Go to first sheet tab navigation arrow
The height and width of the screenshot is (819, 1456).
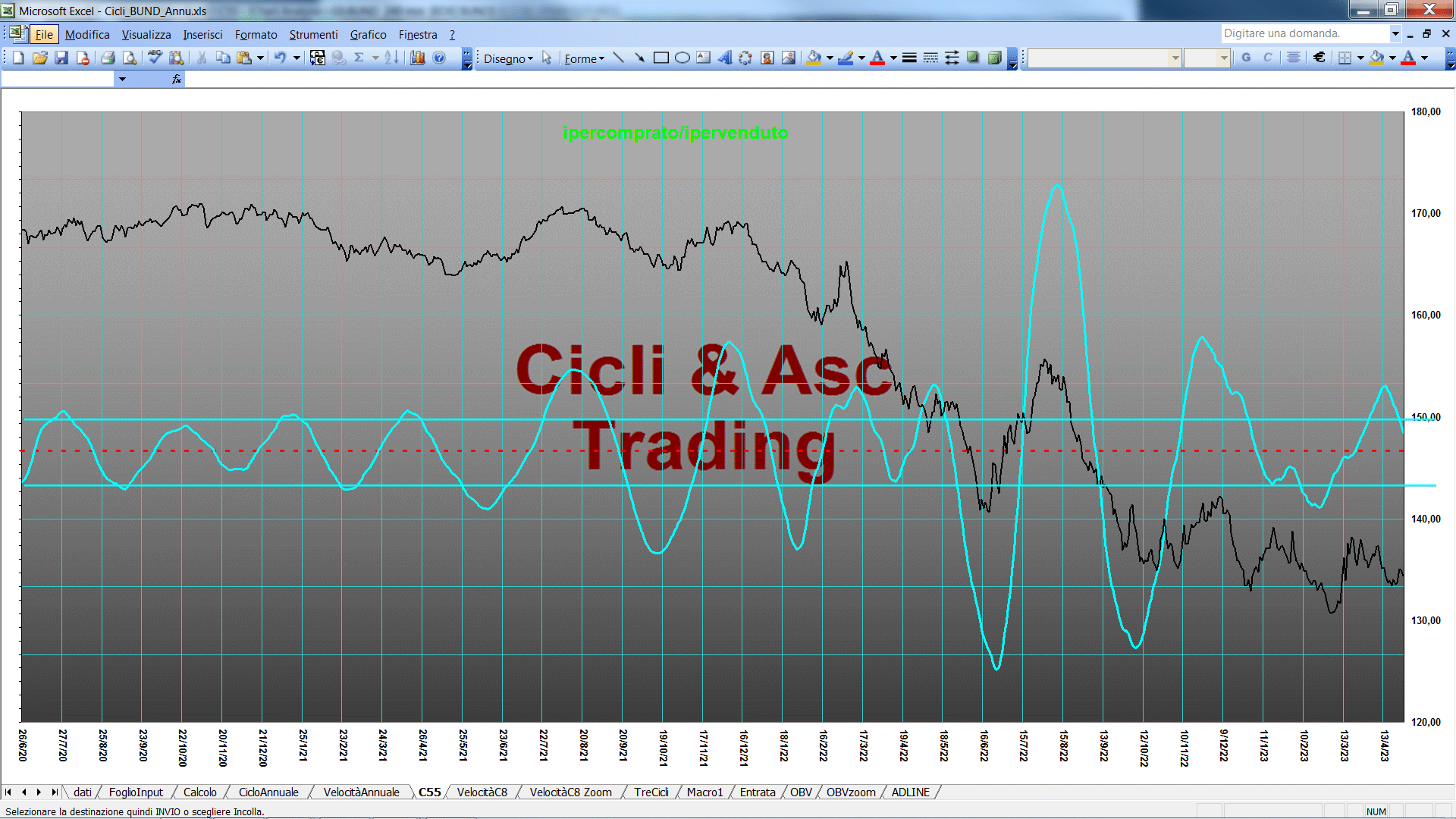coord(8,792)
